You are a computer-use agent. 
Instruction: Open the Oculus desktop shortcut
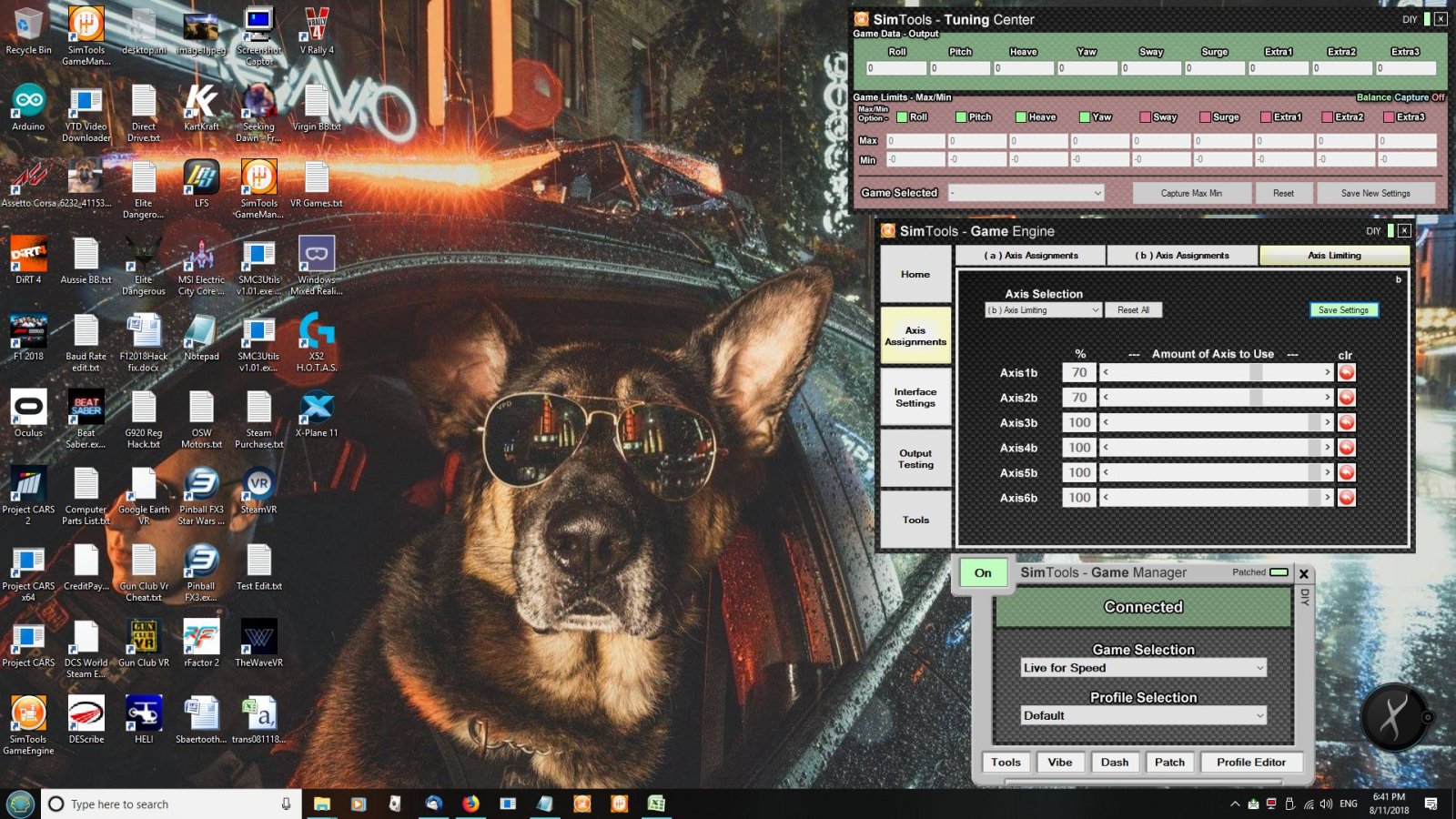pyautogui.click(x=28, y=414)
